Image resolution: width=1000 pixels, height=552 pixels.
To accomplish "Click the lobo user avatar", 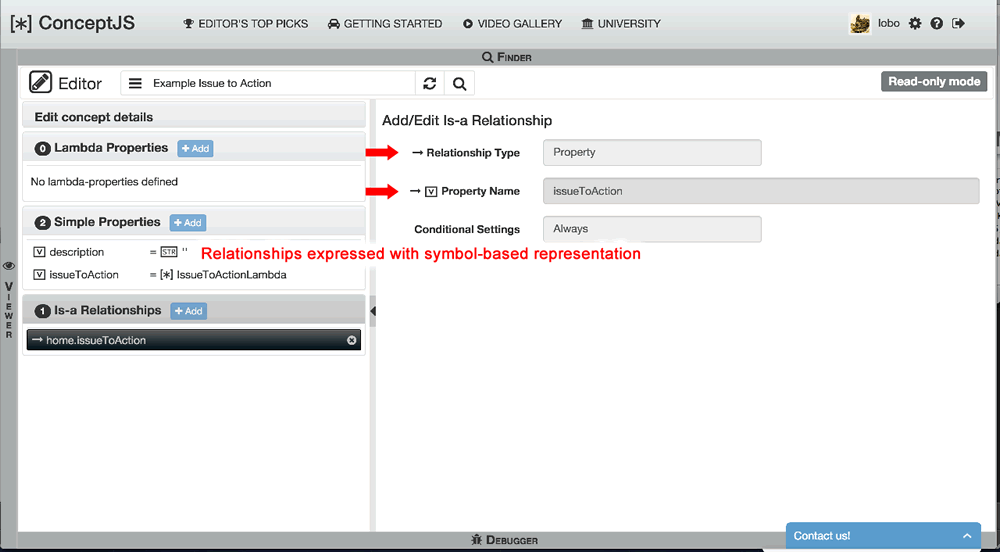I will click(860, 24).
